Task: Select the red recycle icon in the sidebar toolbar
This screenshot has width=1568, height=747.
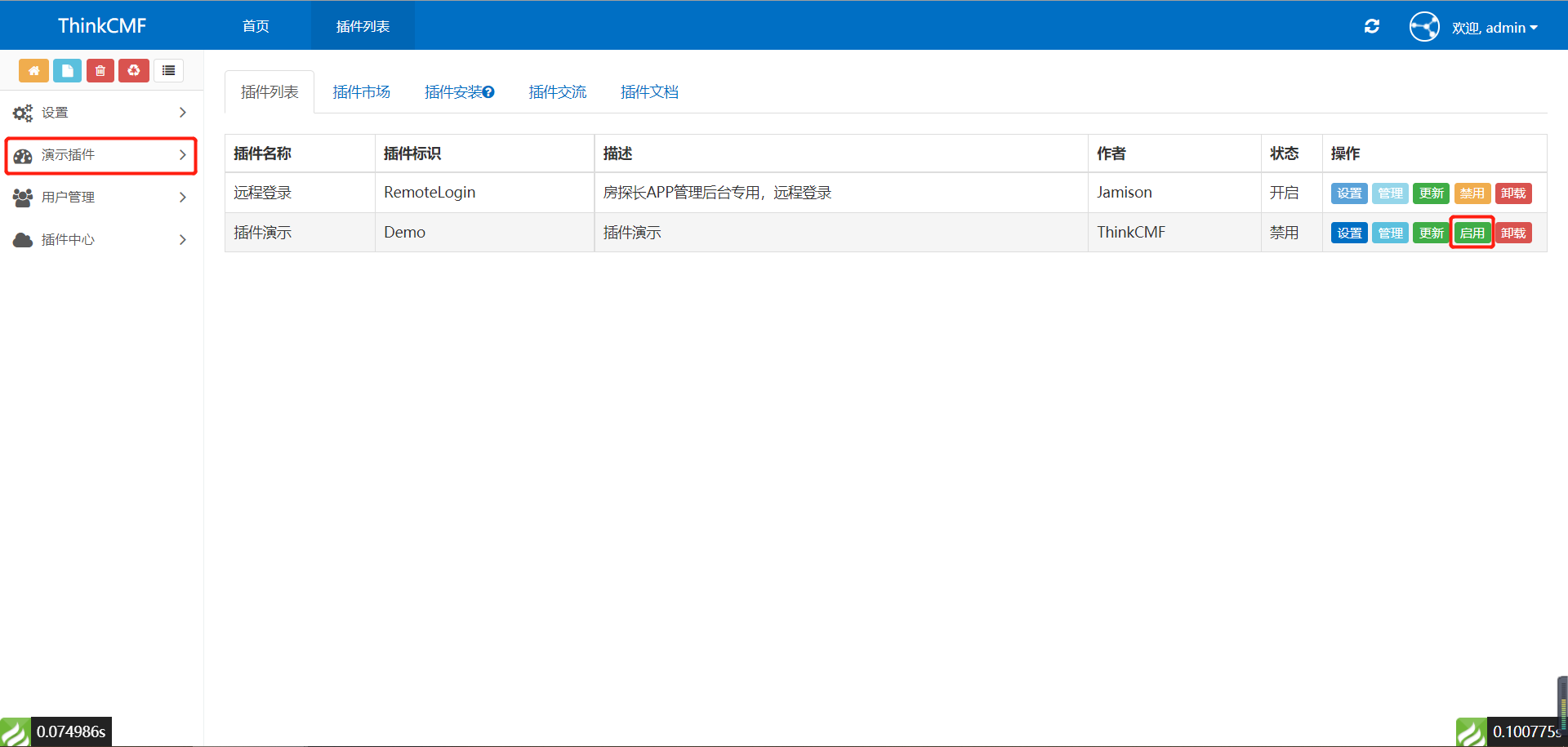Action: click(133, 70)
